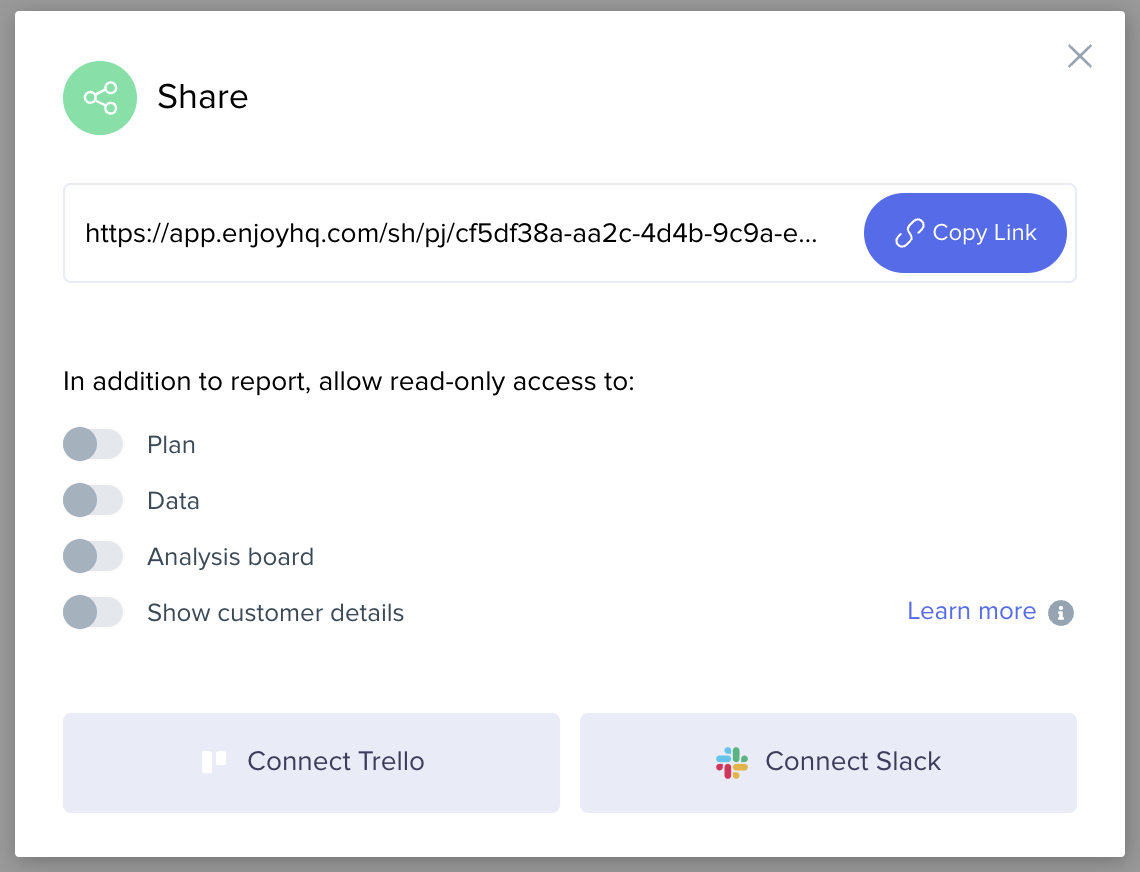Switch on Show customer details

point(93,613)
